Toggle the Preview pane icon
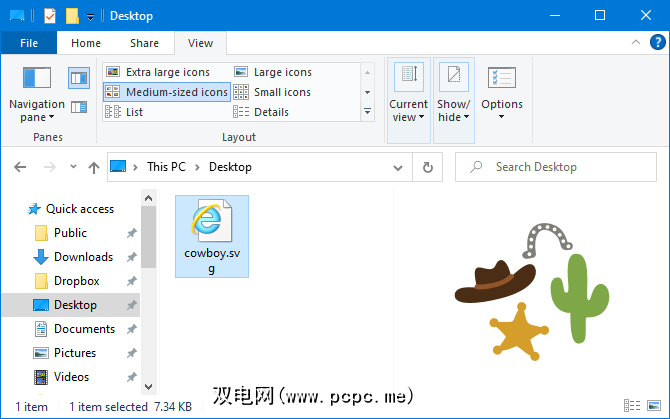 coord(79,78)
